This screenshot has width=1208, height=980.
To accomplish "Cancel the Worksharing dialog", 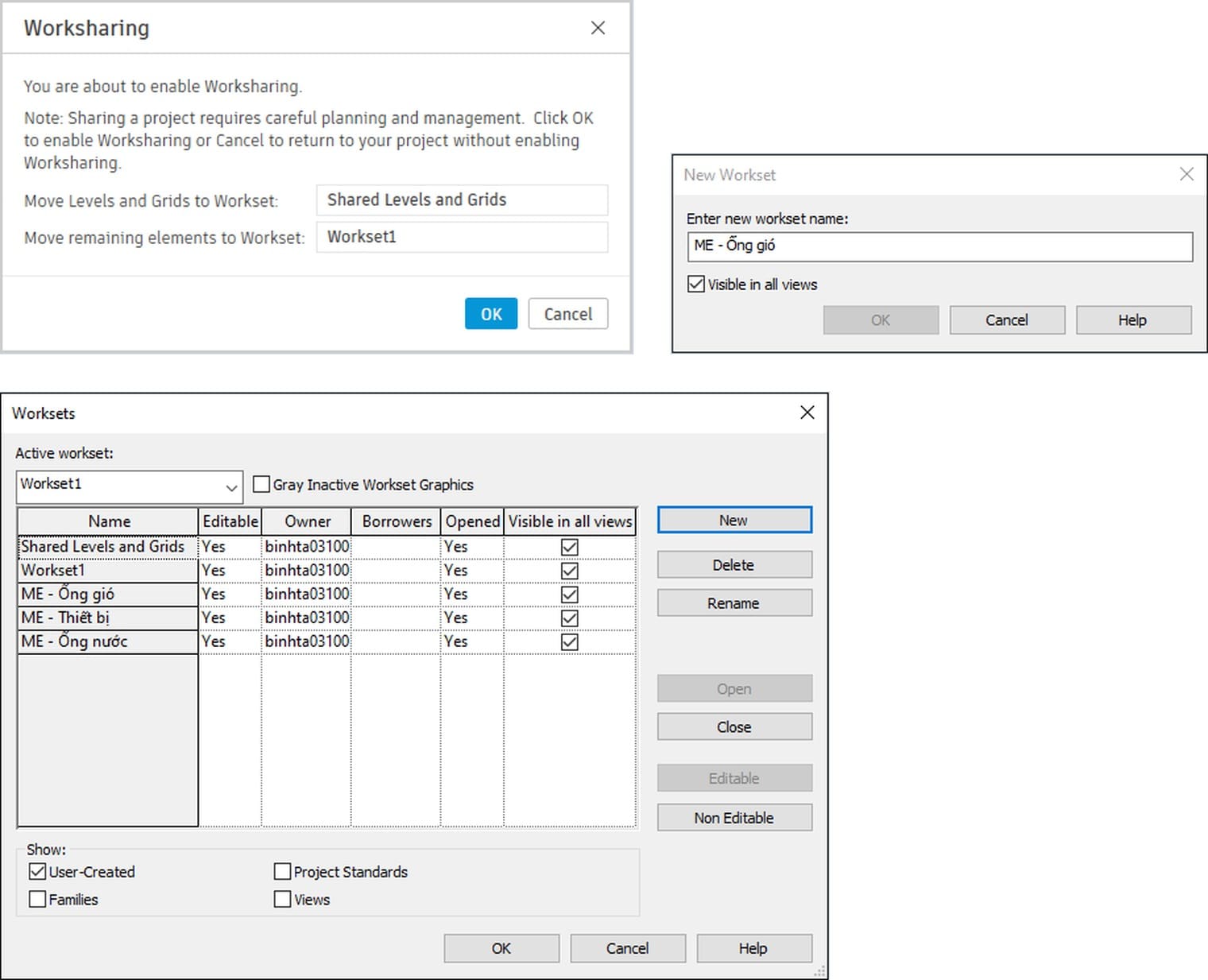I will (x=568, y=314).
